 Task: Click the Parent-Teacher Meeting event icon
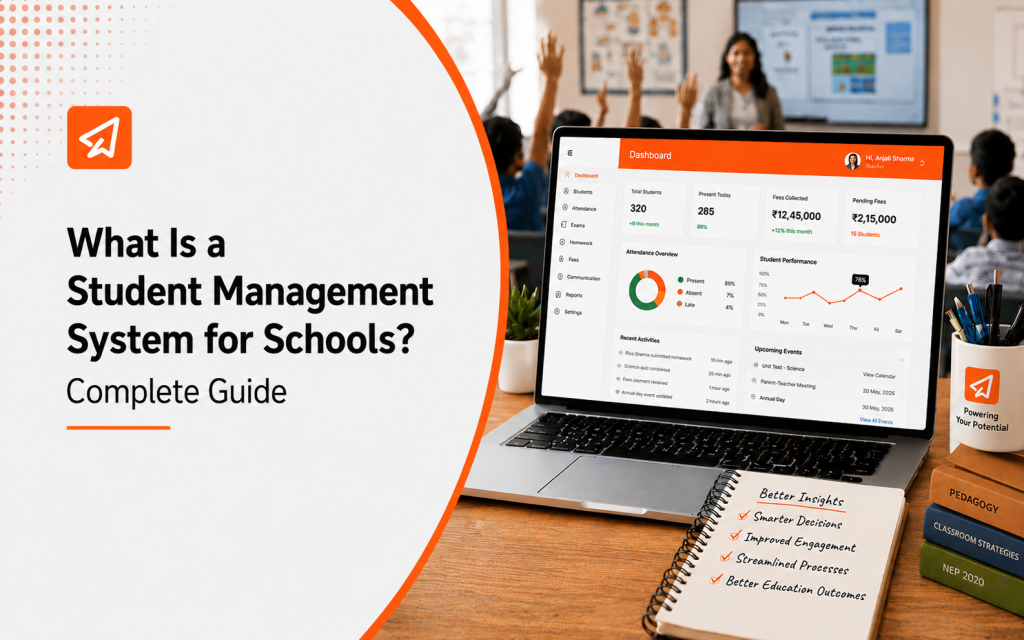coord(754,381)
